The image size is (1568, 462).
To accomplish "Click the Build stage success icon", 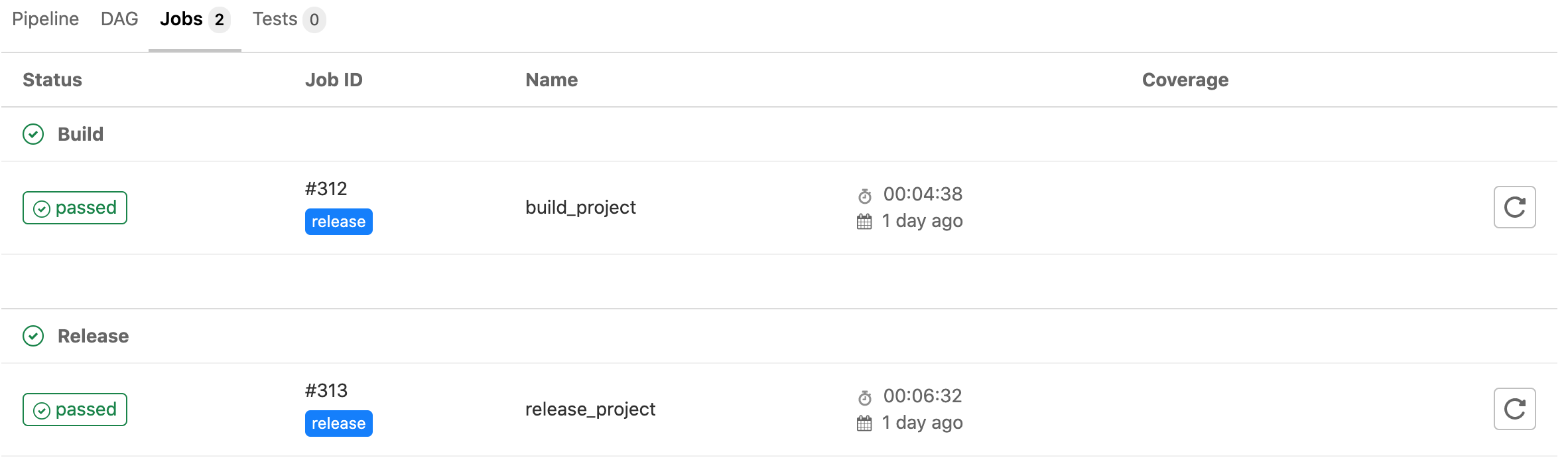I will click(x=33, y=134).
